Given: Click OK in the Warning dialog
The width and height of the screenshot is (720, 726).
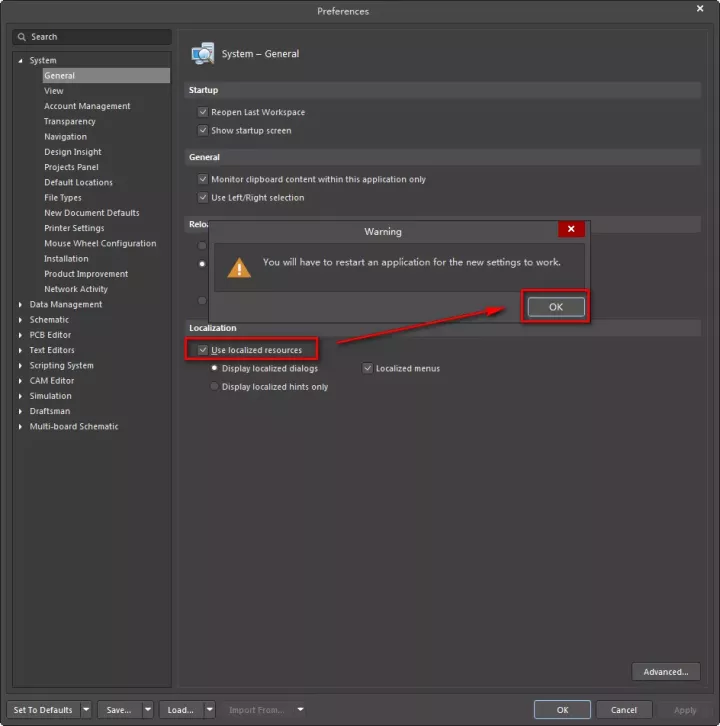Looking at the screenshot, I should coord(556,307).
